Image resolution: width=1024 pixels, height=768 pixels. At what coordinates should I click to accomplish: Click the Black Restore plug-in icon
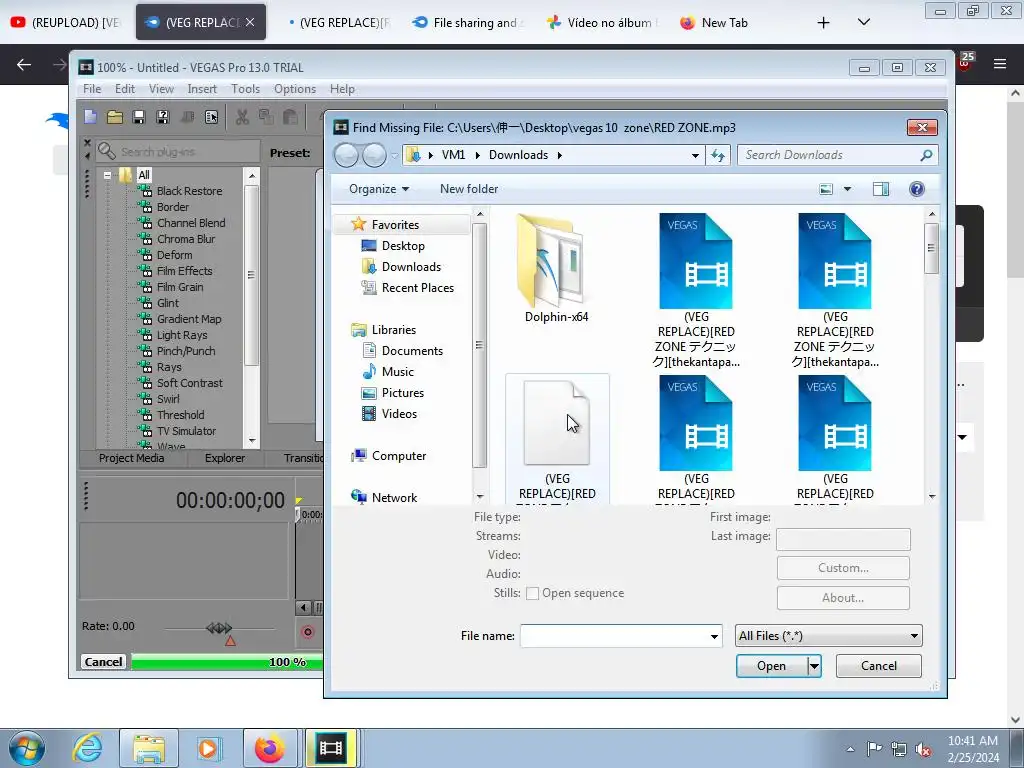145,191
